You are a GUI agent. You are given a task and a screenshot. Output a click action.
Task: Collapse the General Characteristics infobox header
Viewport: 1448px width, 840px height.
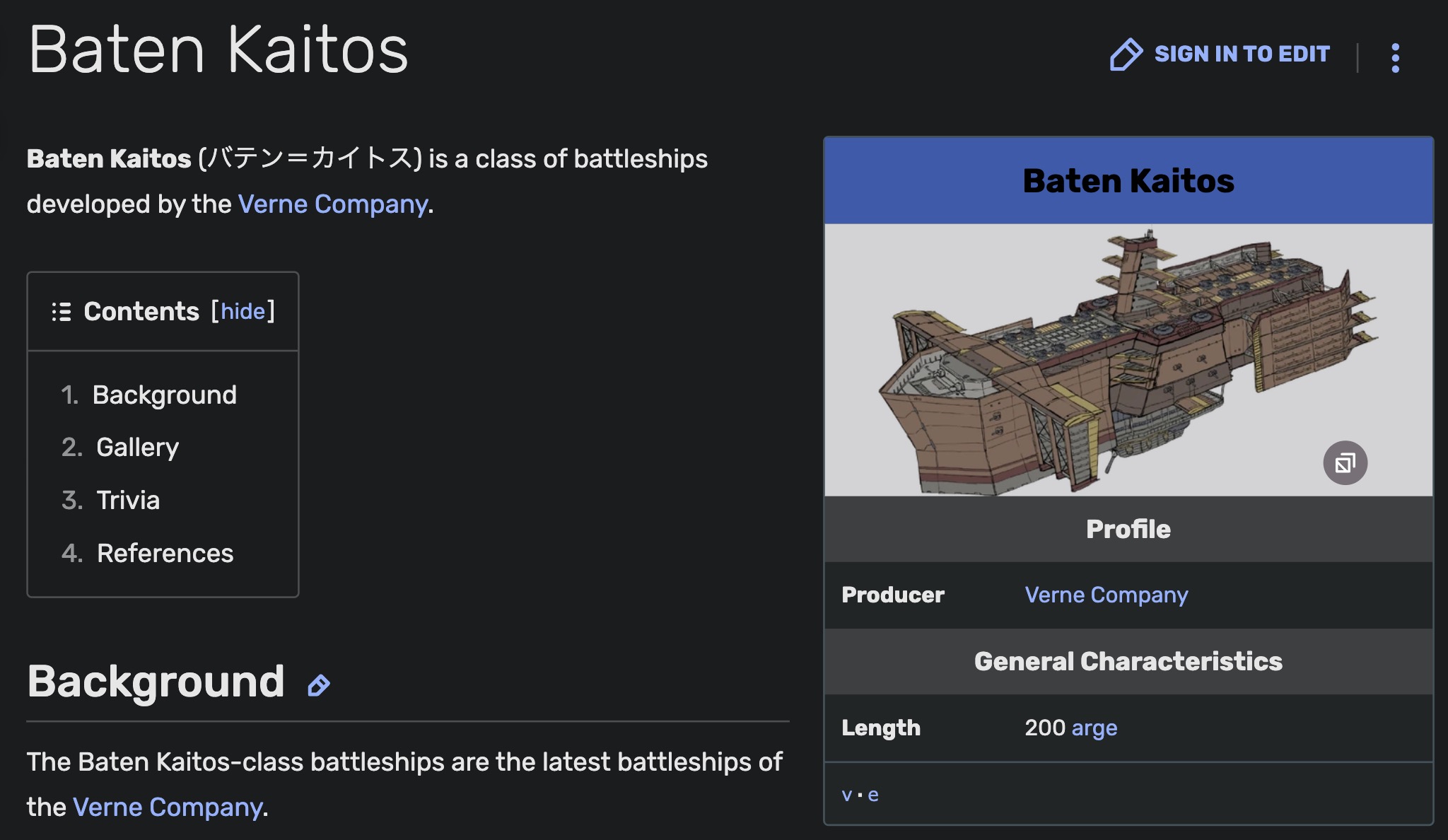coord(1128,661)
